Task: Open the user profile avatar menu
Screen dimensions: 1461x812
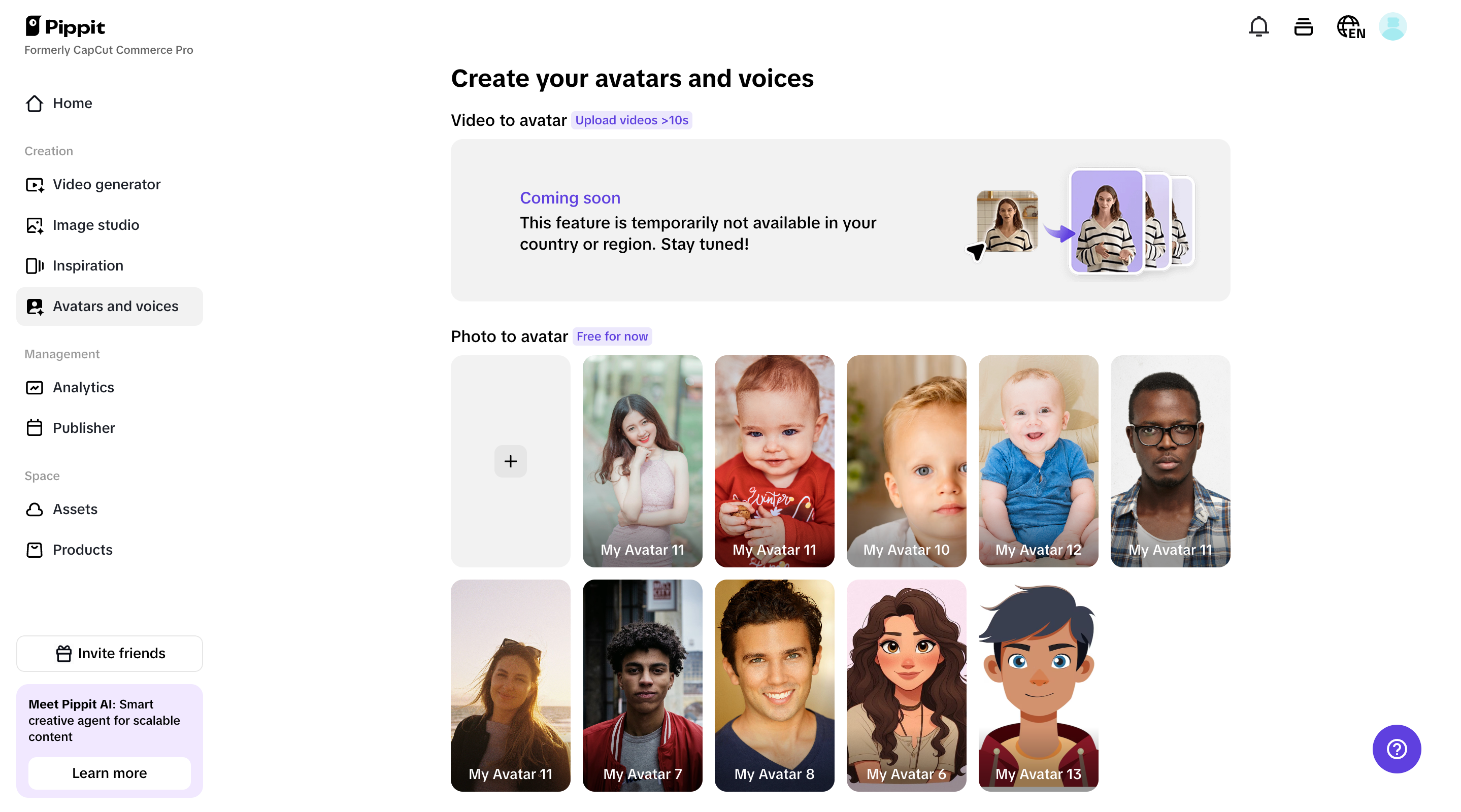Action: pyautogui.click(x=1392, y=27)
